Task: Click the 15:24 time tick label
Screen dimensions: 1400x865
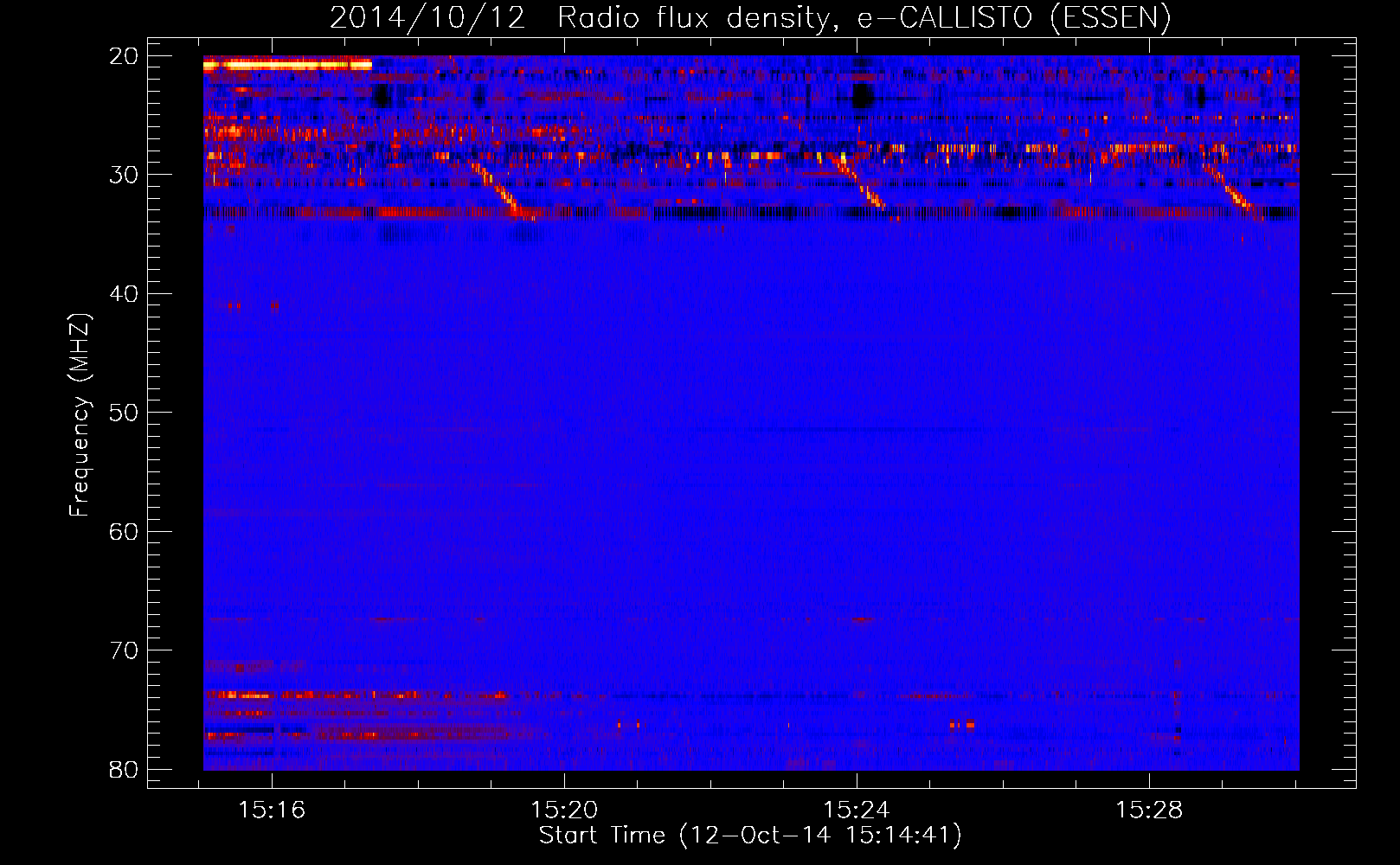Action: point(857,811)
